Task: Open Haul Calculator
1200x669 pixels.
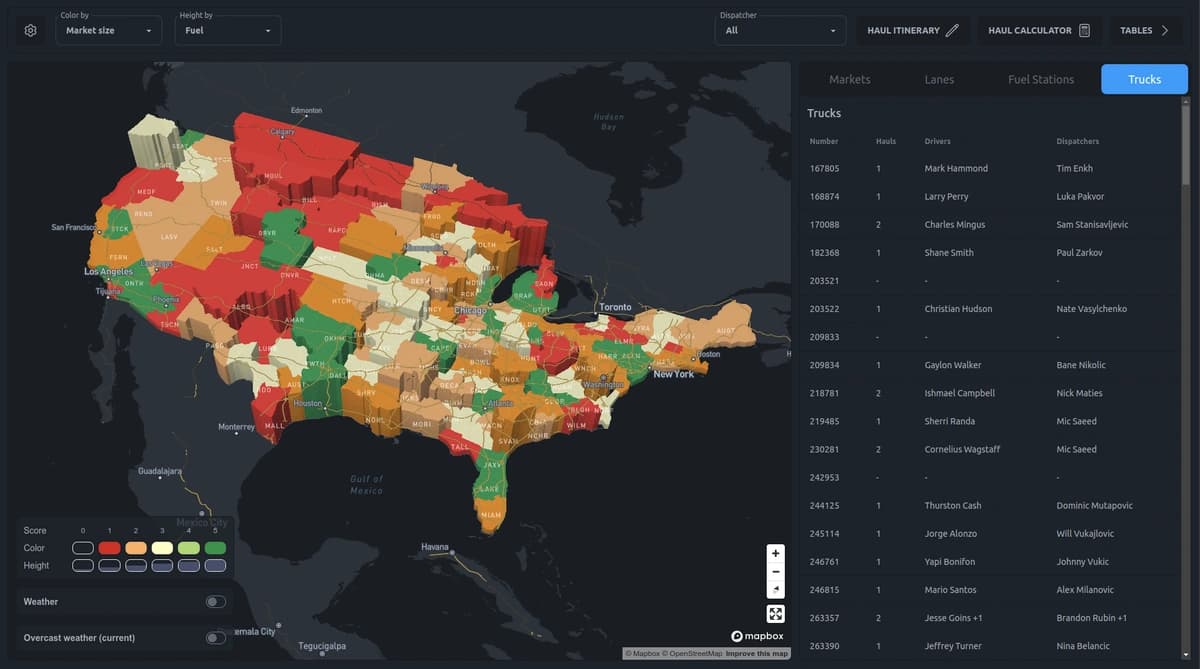Action: tap(1040, 30)
